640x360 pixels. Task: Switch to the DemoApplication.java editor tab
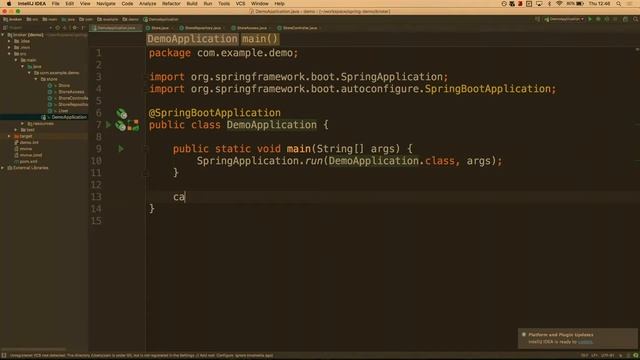[116, 28]
